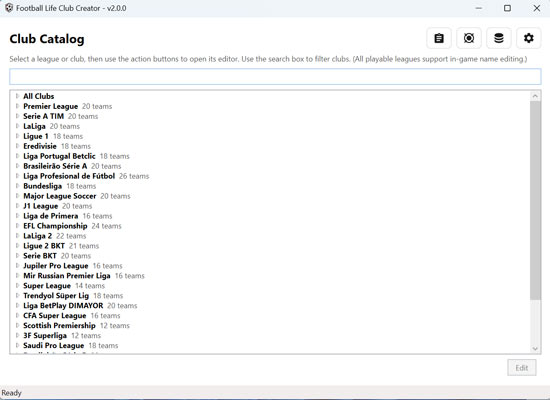This screenshot has width=550, height=400.
Task: Open the clipboard icon in the top toolbar
Action: point(439,38)
